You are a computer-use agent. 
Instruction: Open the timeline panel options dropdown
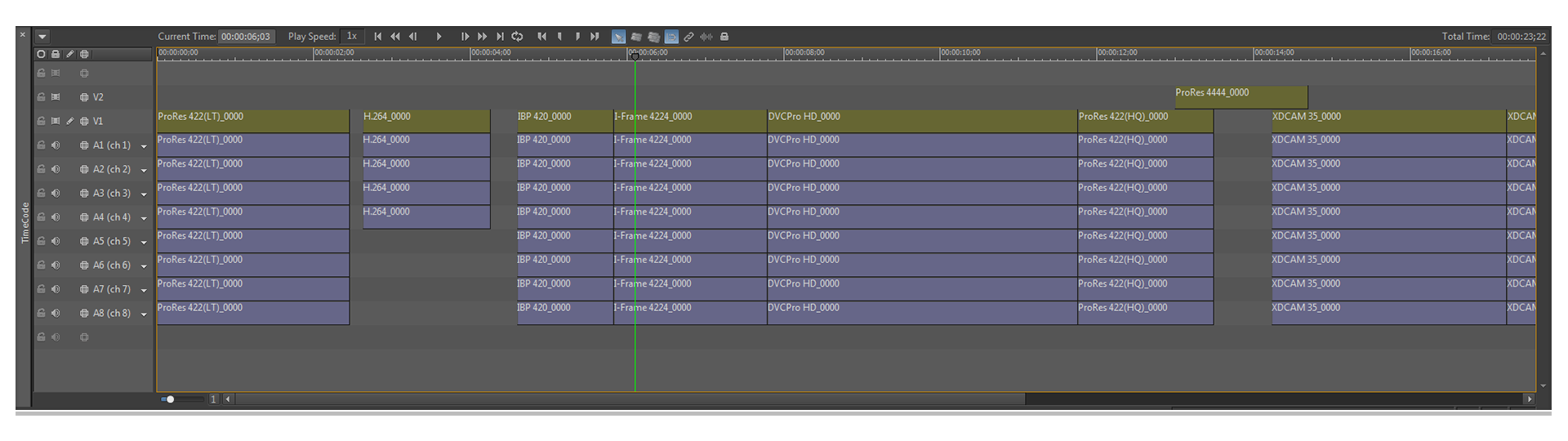(x=42, y=37)
